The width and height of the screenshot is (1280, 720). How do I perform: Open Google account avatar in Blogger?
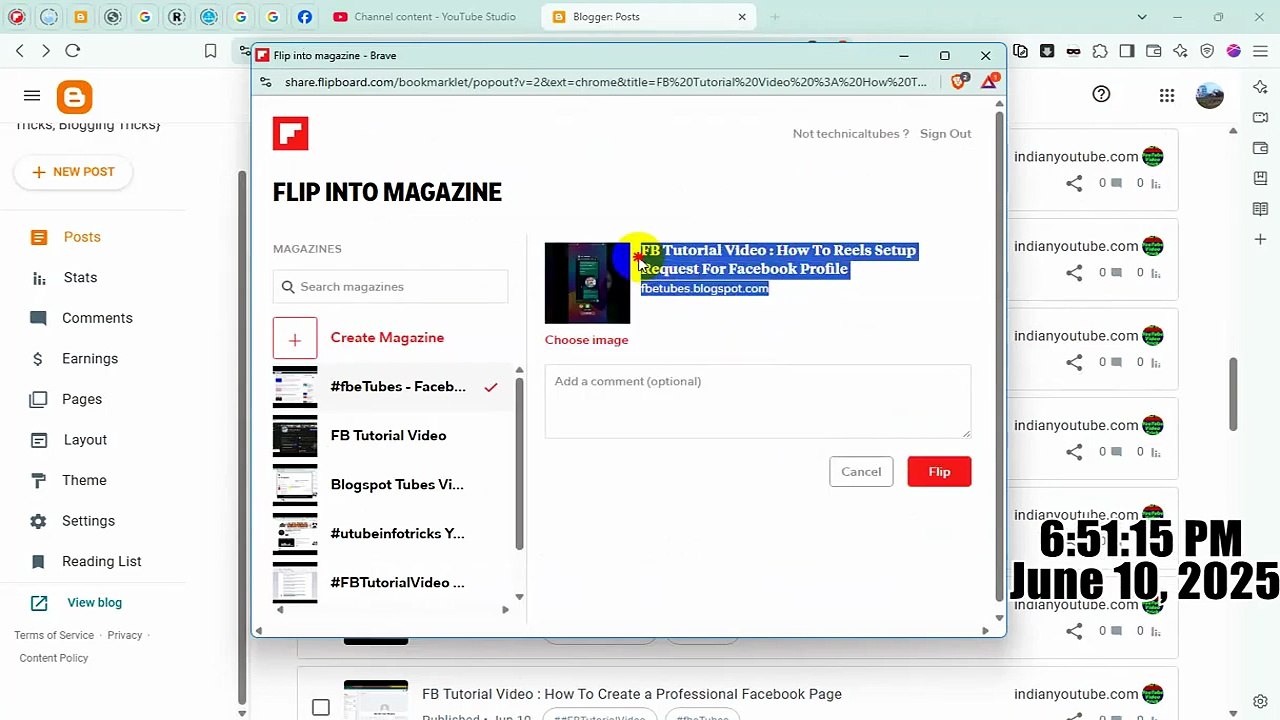(x=1210, y=95)
